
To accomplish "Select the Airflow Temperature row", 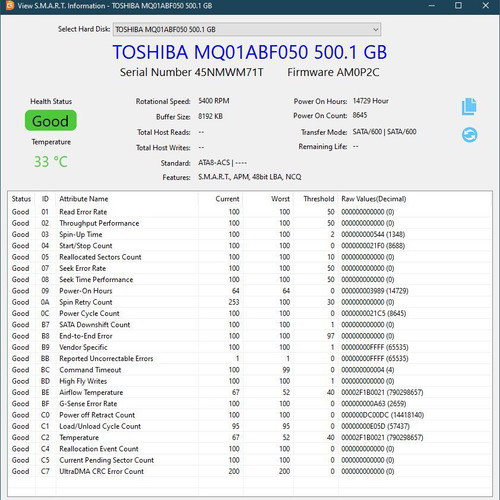I will 250,392.
